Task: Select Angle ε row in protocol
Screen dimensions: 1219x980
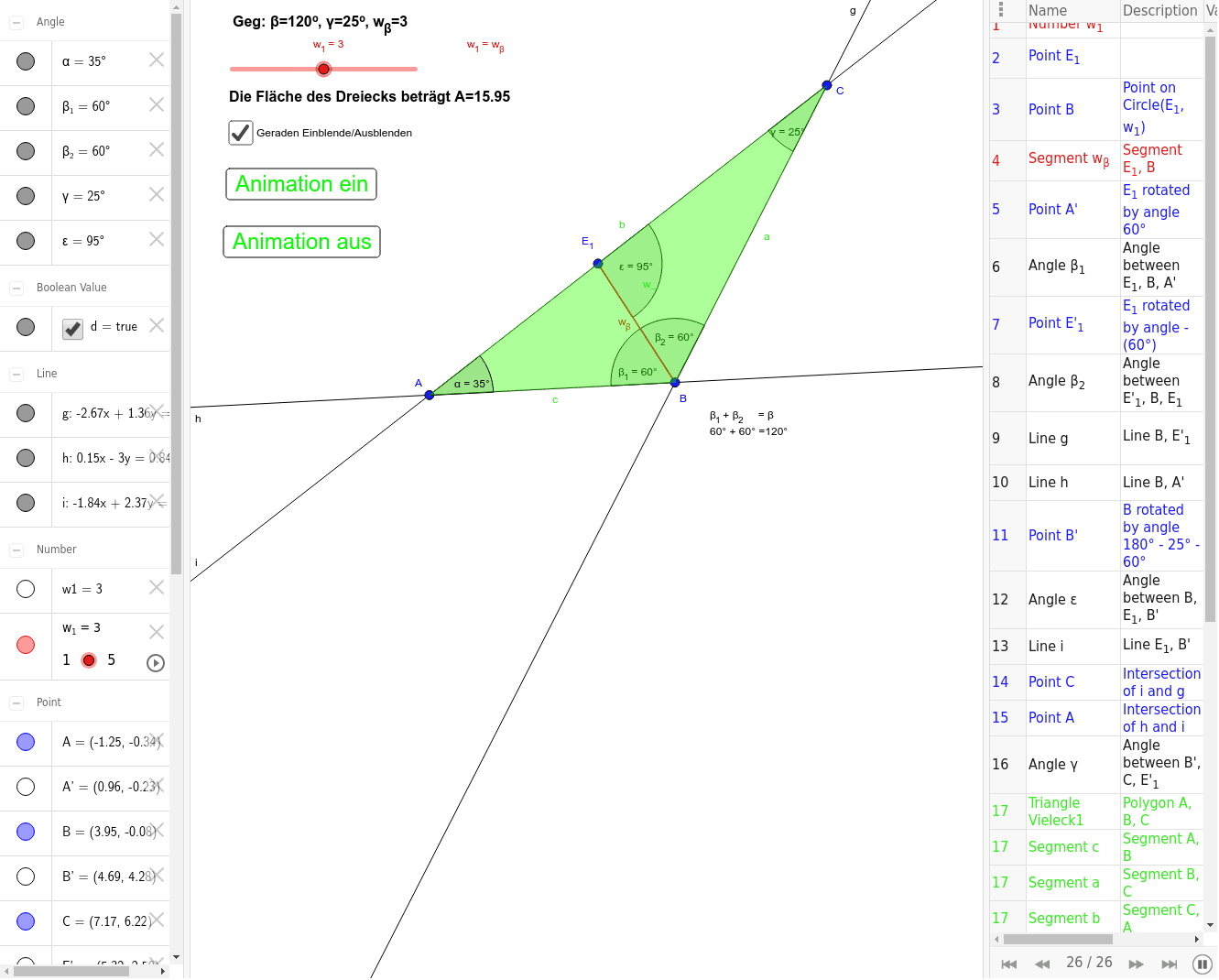Action: coord(1096,600)
